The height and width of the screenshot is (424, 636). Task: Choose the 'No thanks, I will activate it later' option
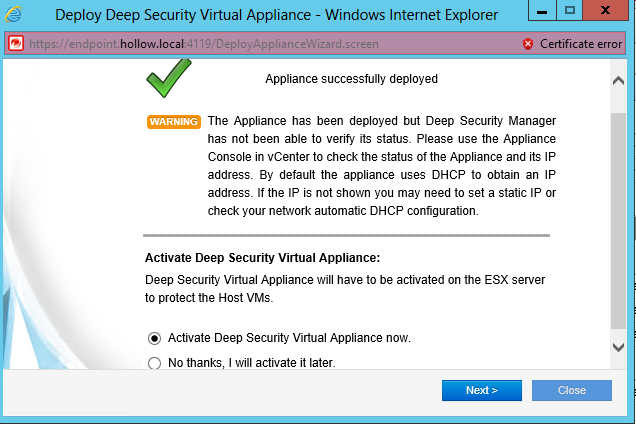click(154, 363)
